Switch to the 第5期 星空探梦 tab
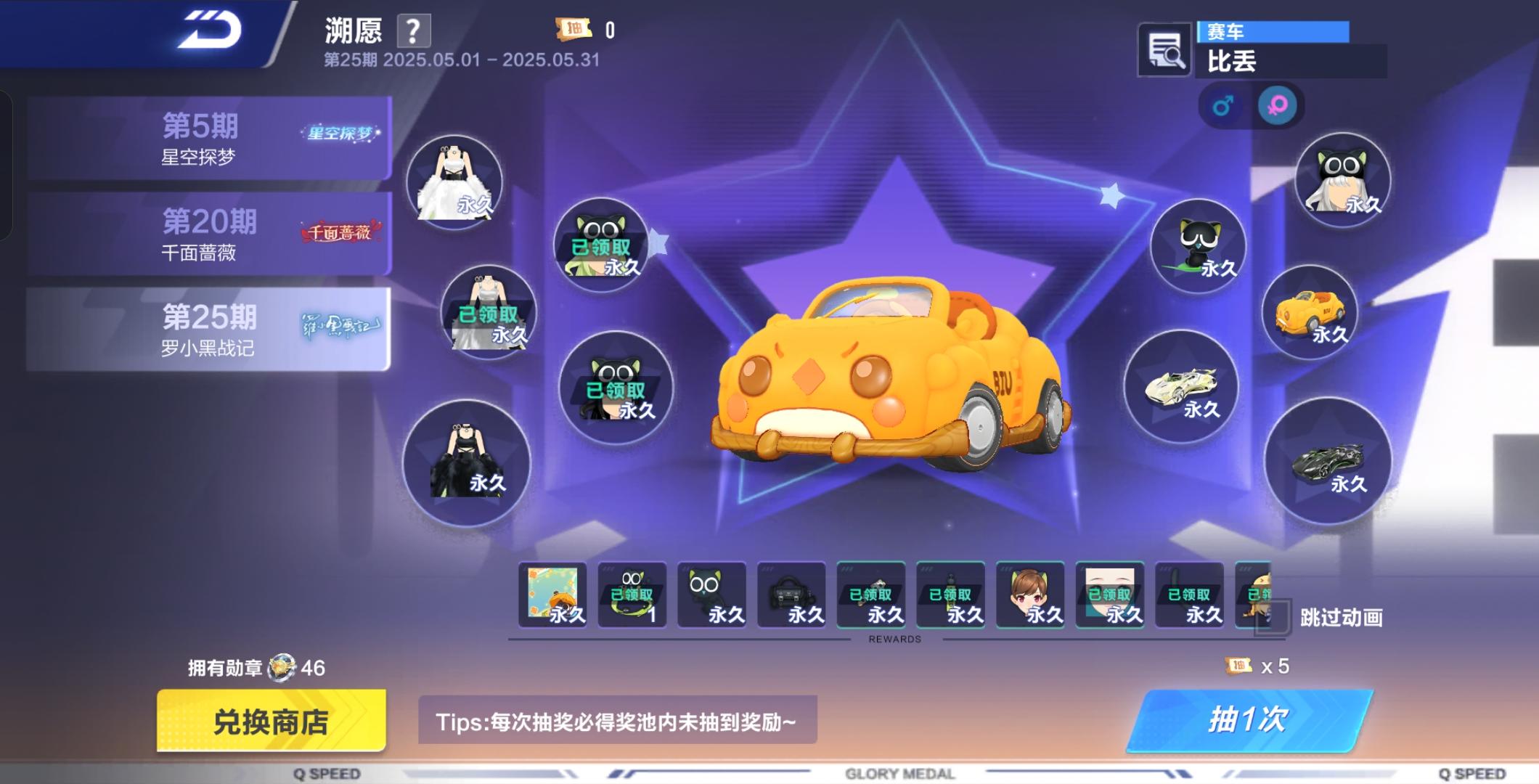Screen dimensions: 1539x784 pos(209,138)
